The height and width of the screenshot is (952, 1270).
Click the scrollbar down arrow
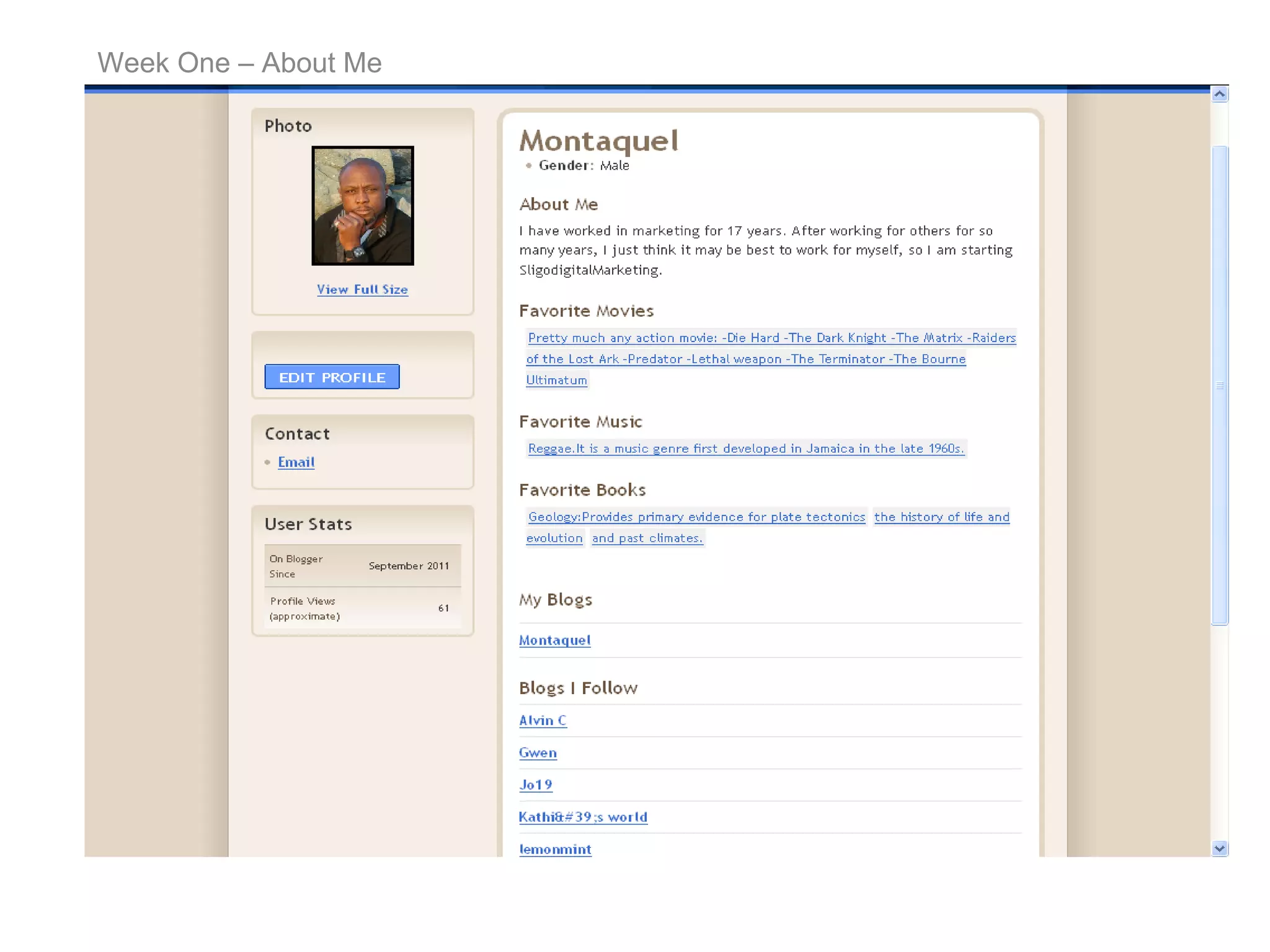(1219, 848)
